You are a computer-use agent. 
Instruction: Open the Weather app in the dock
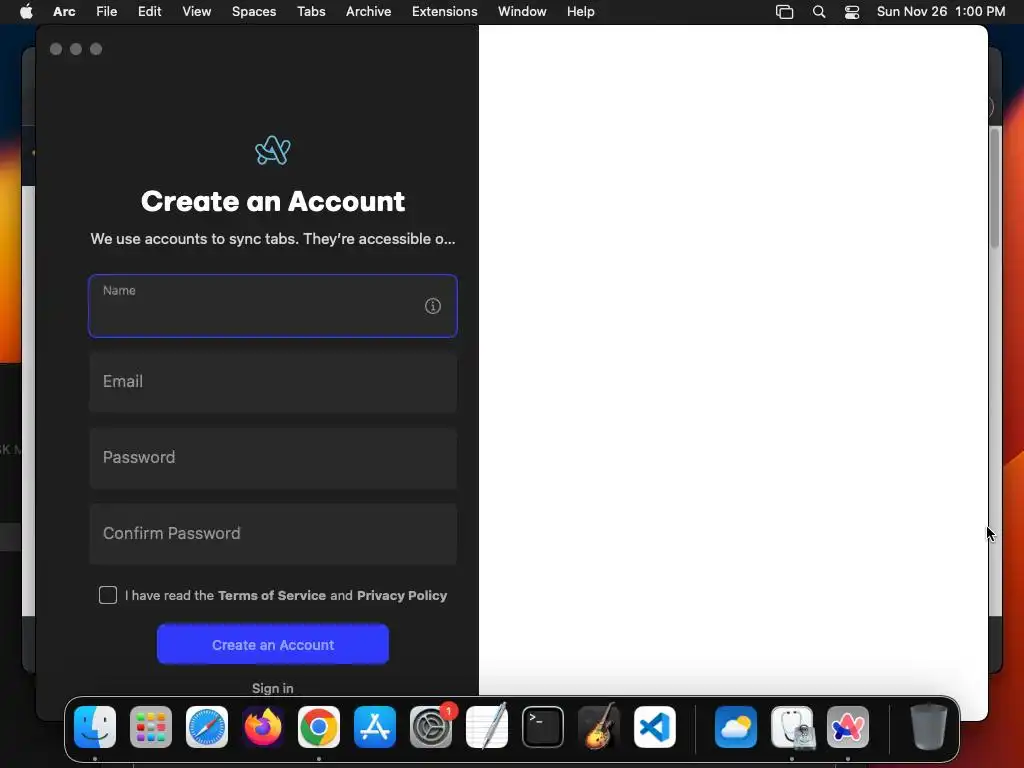point(736,726)
